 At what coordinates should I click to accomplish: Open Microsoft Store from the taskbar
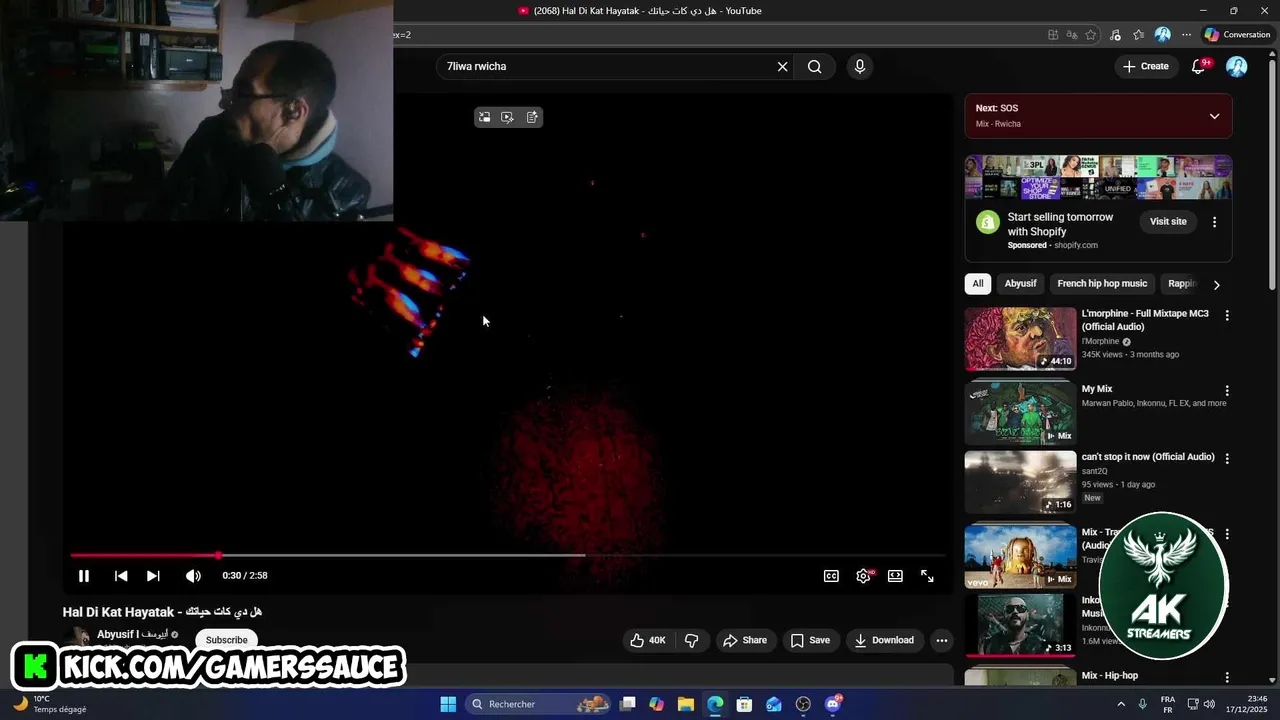[744, 704]
